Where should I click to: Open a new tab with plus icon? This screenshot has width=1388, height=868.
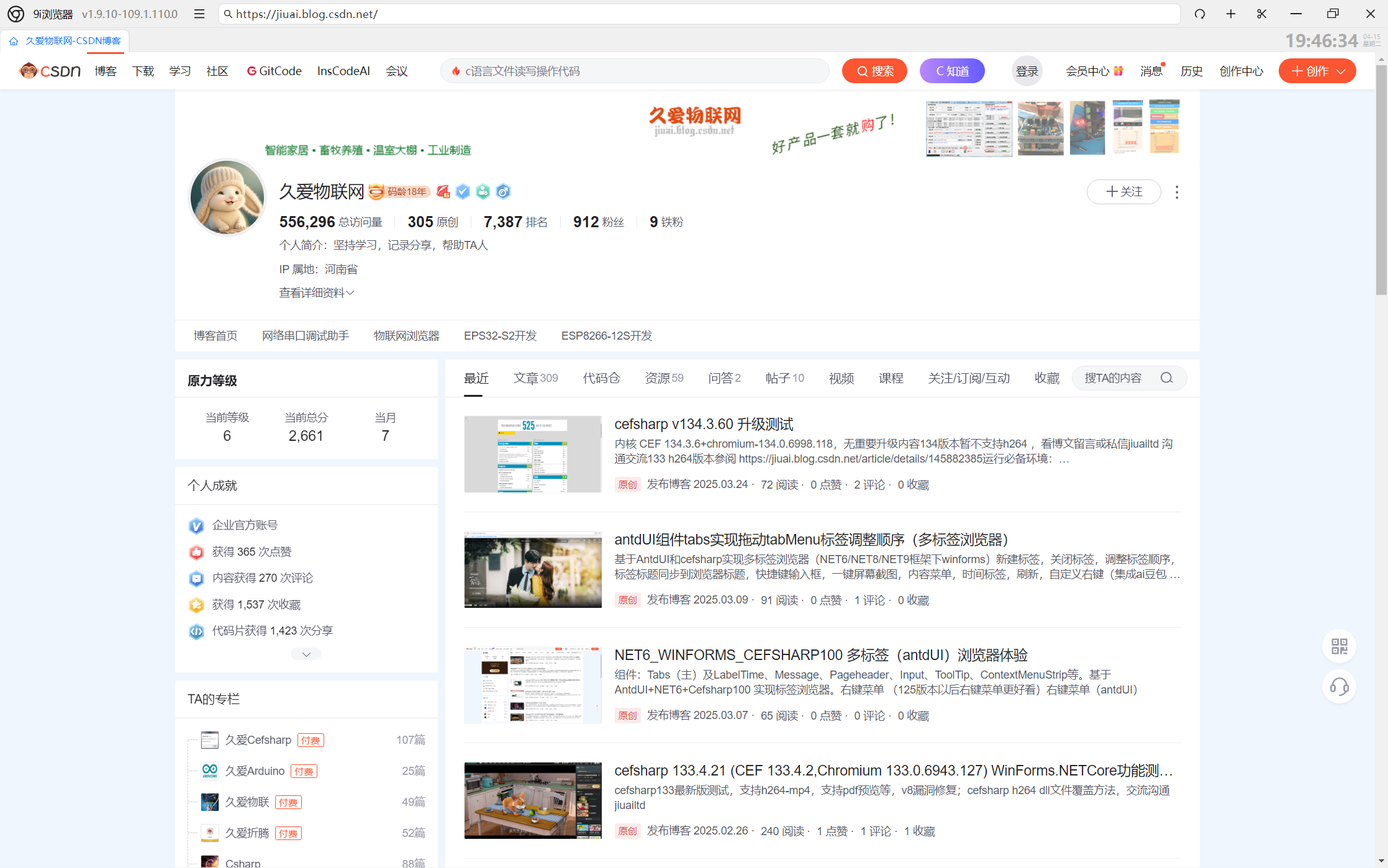click(x=1231, y=14)
